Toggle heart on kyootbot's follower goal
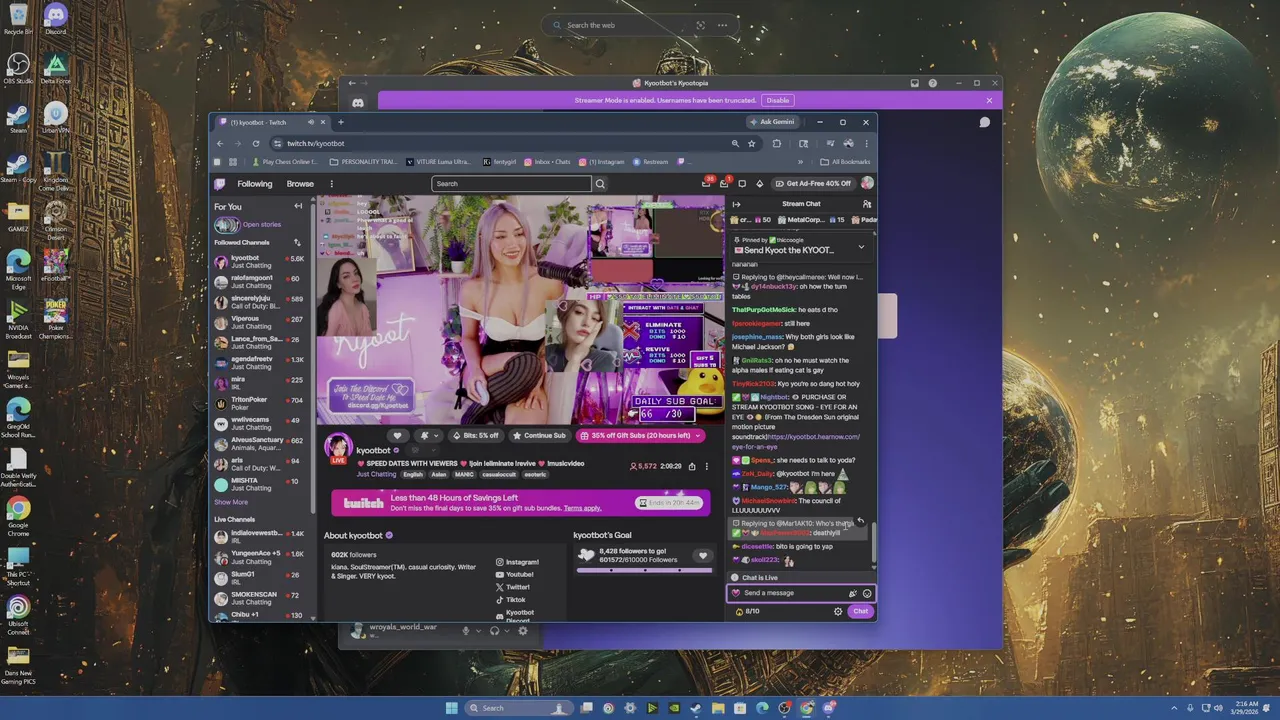Screen dimensions: 1280x720 702,556
